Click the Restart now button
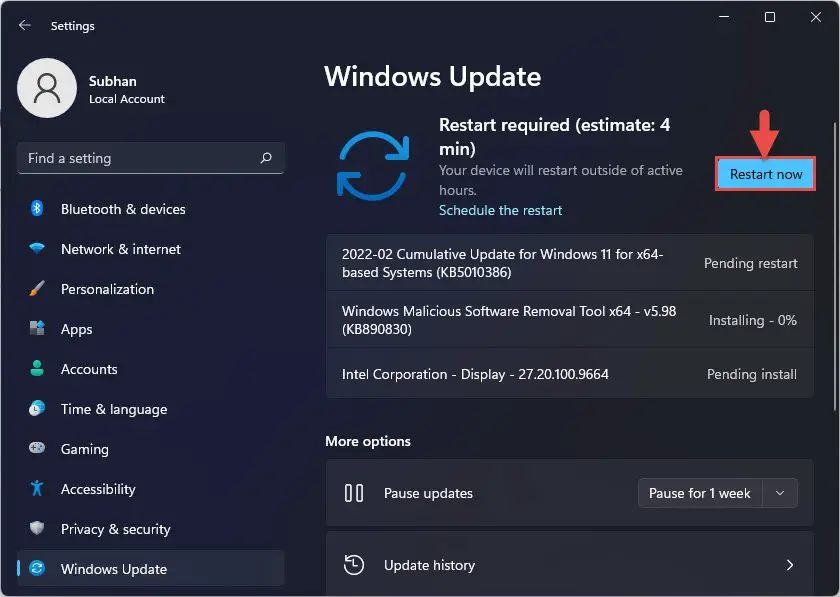 point(766,174)
